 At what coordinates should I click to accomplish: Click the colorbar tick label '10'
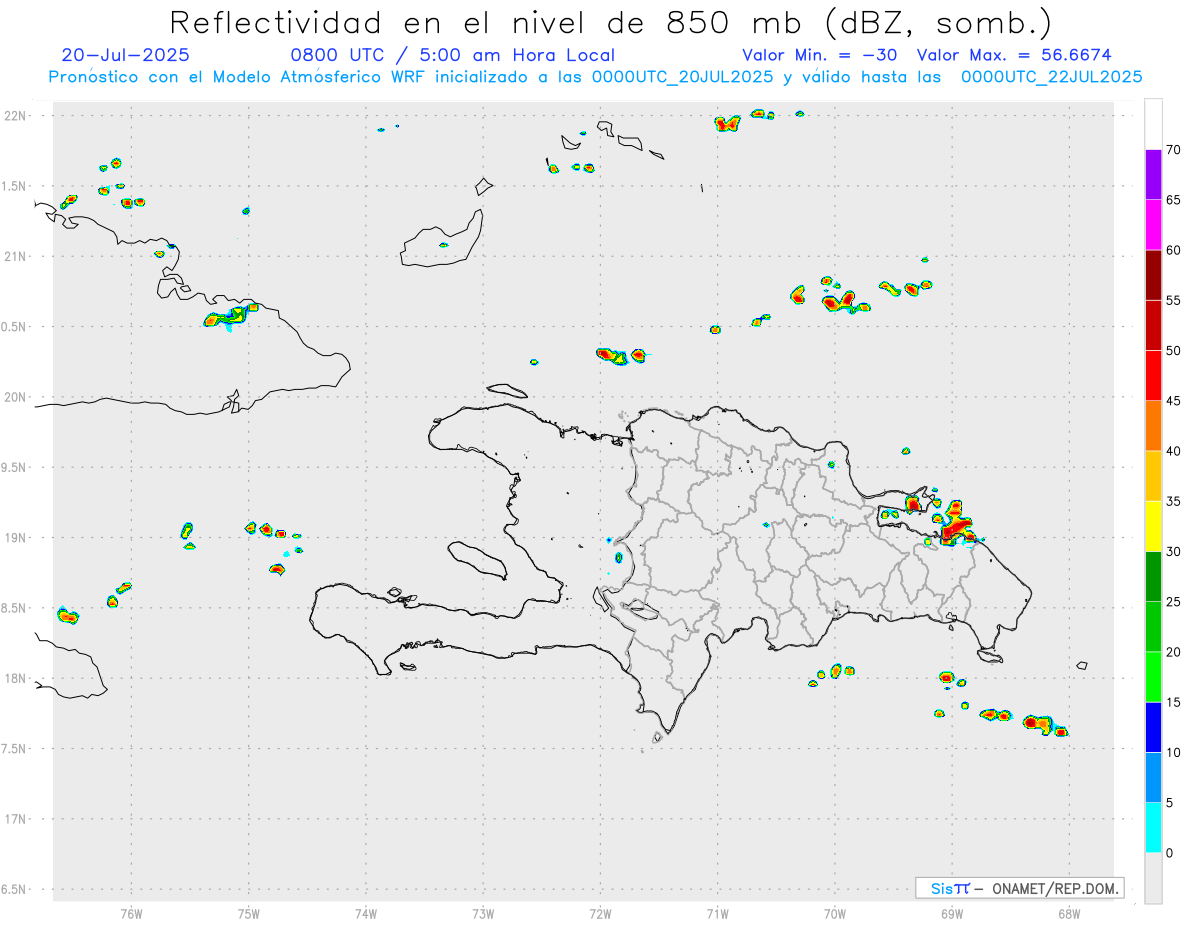coord(1174,753)
